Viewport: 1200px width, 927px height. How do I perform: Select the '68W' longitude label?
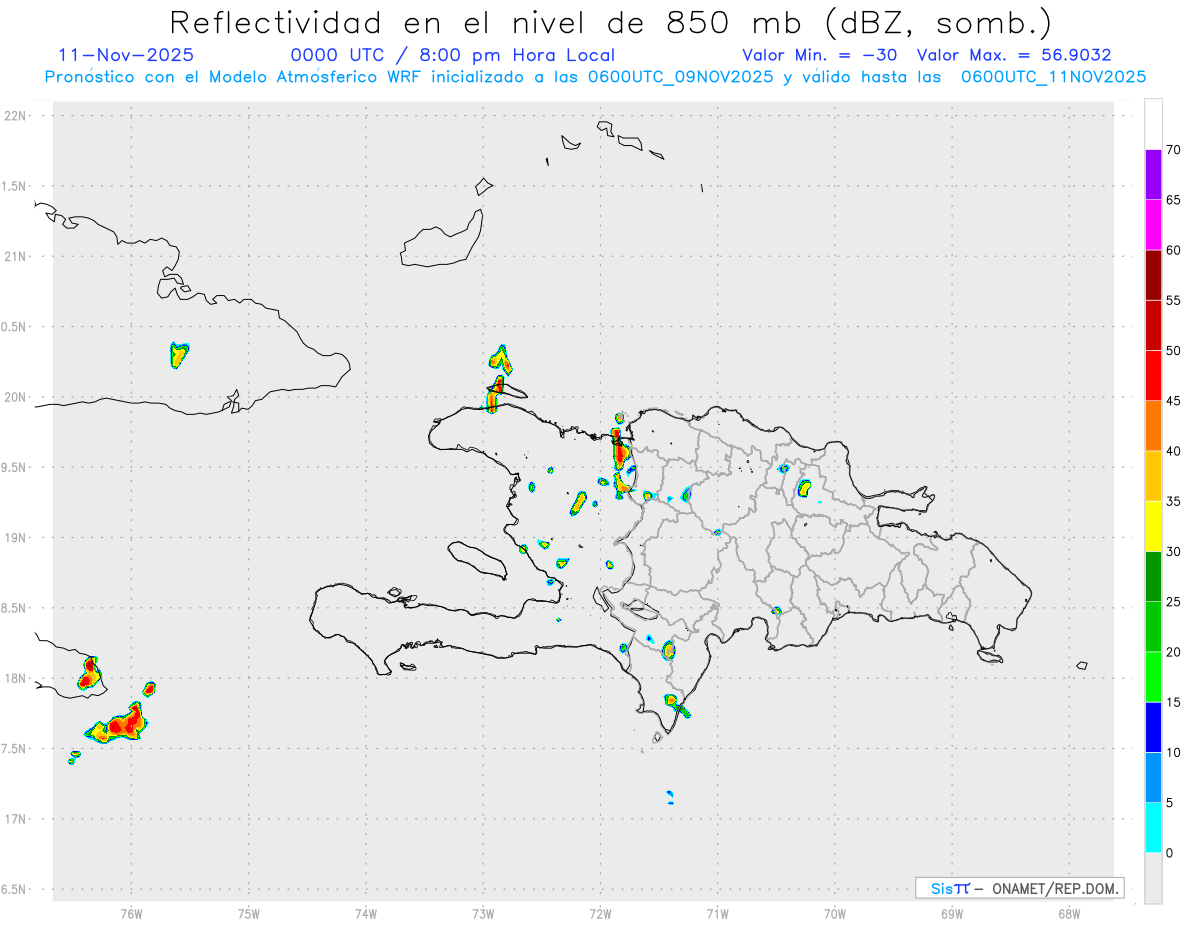click(1069, 913)
